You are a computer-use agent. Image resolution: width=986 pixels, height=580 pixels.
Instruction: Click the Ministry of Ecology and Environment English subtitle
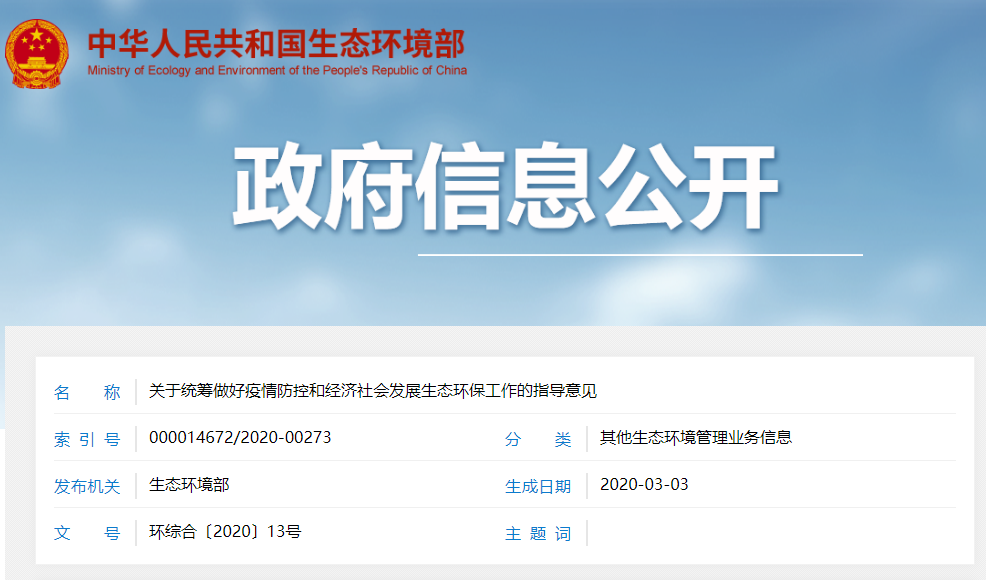[277, 70]
